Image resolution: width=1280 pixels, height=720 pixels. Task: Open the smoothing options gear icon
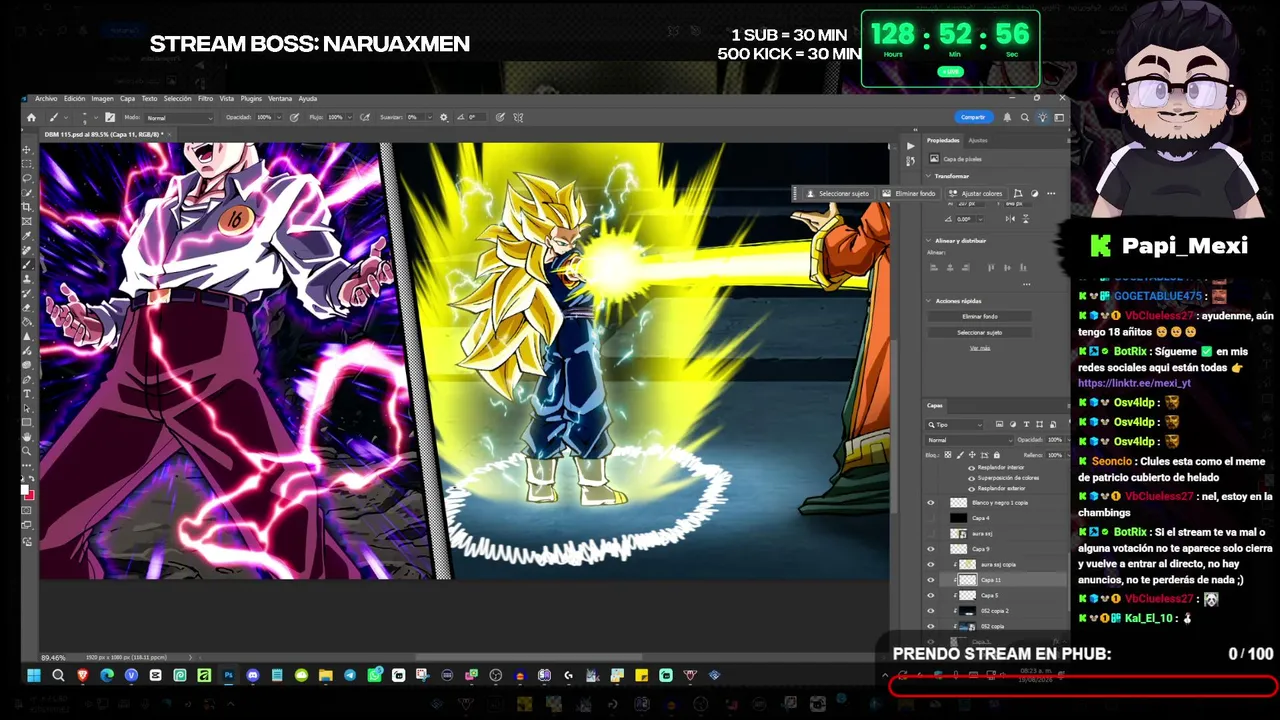tap(444, 117)
